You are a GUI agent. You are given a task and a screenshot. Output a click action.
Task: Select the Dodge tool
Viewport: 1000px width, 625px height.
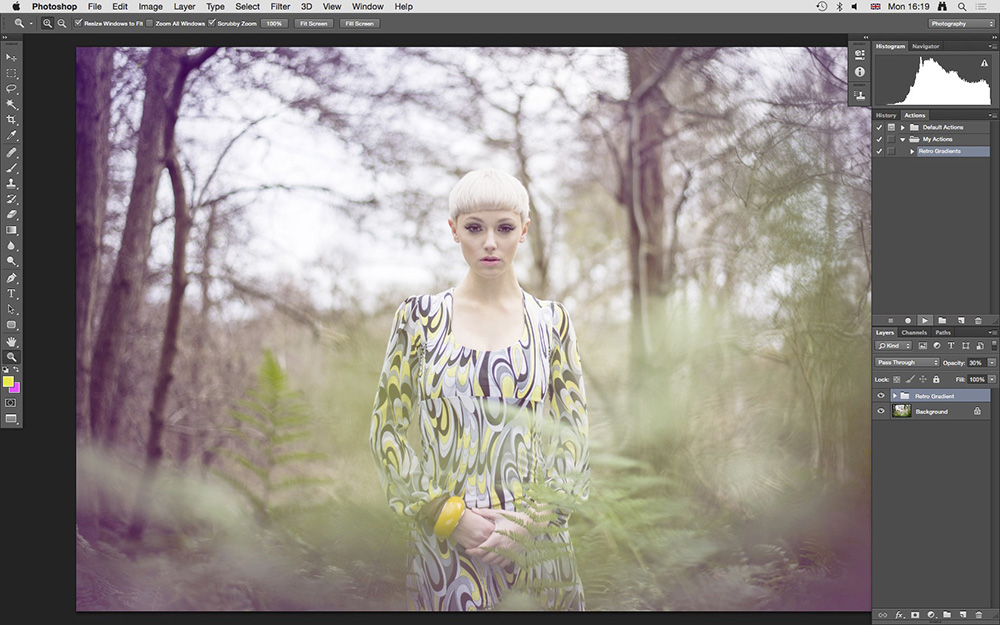(11, 261)
